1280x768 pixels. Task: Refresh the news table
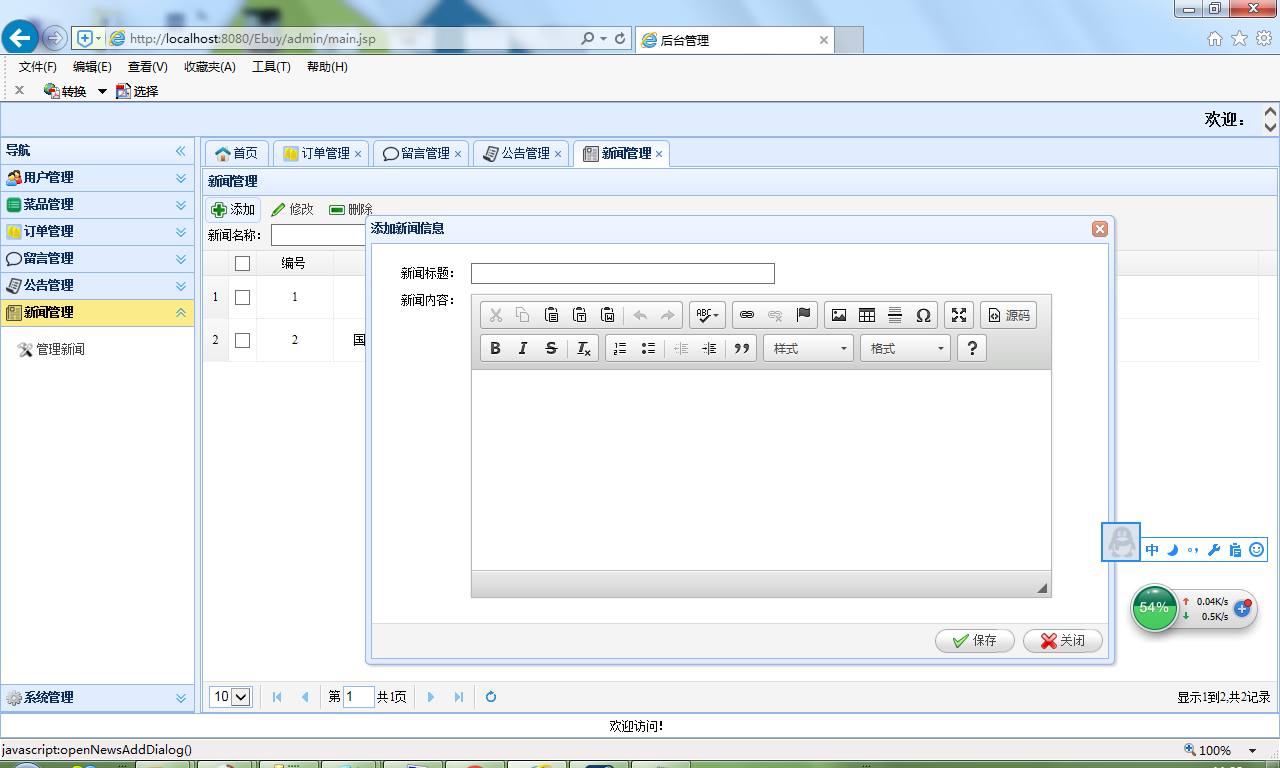(491, 697)
